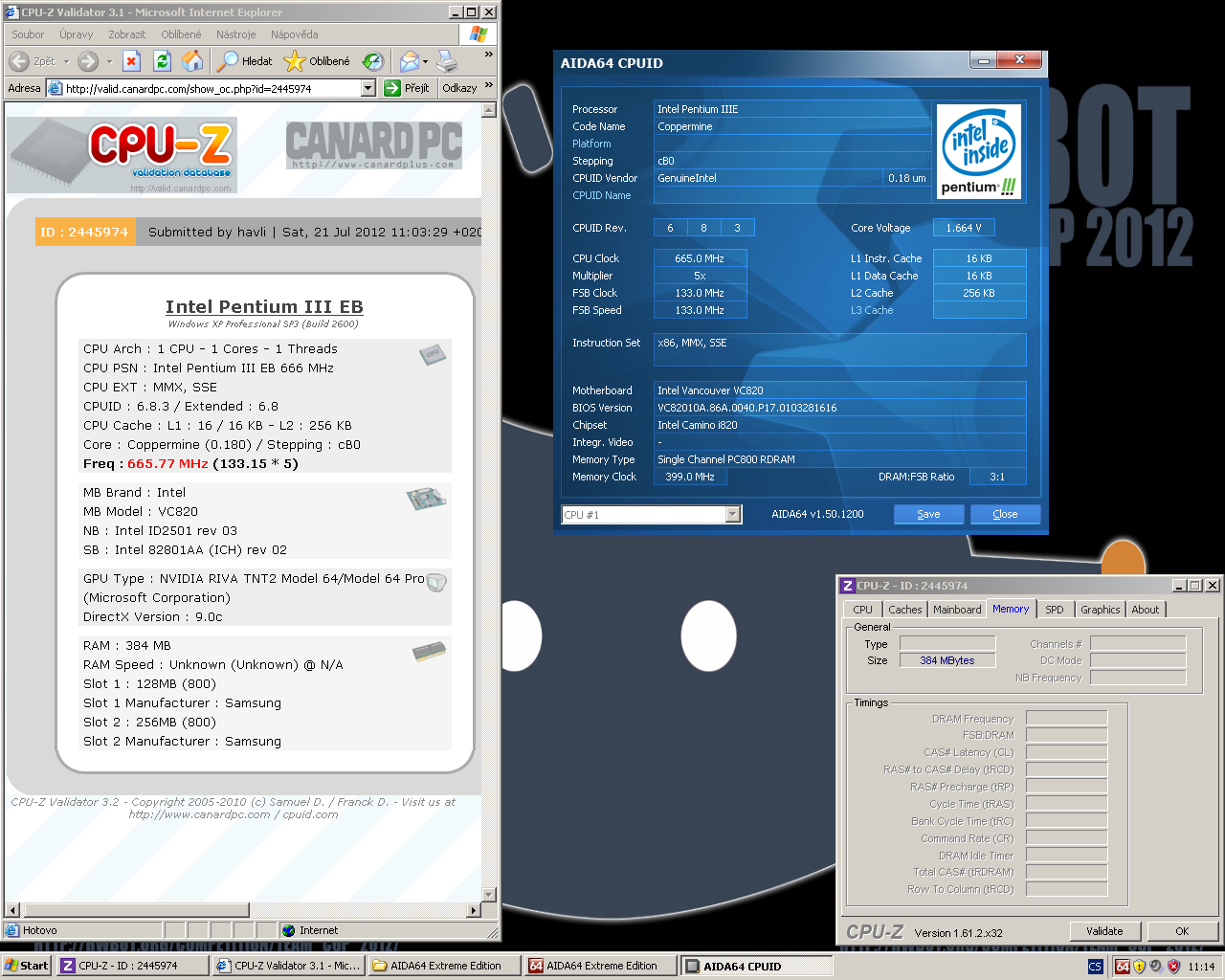
Task: Click the CPU-Z window title Z icon
Action: [x=847, y=586]
